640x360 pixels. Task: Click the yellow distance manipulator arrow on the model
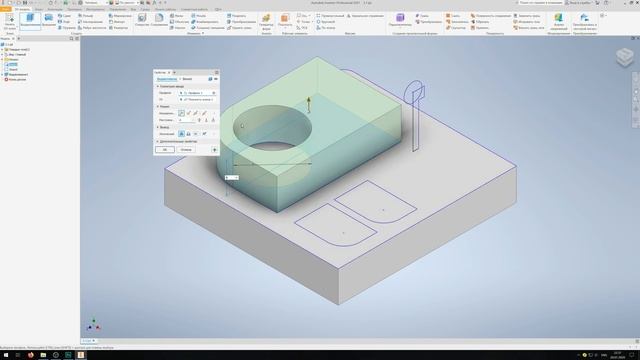point(309,105)
